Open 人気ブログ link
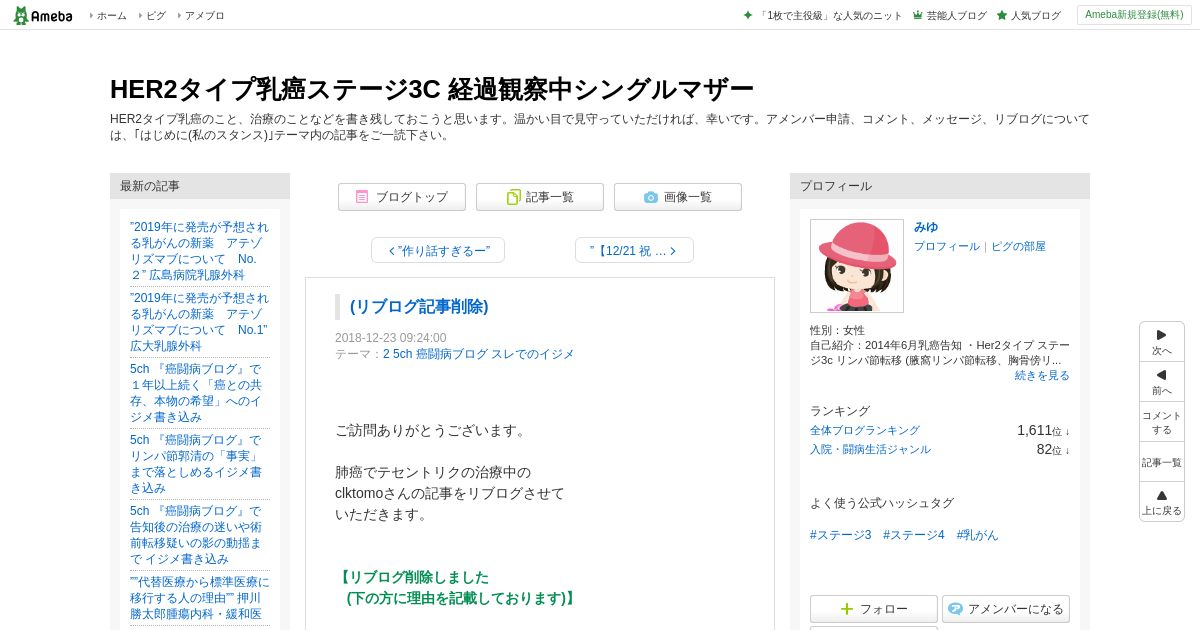1200x630 pixels. coord(1035,15)
